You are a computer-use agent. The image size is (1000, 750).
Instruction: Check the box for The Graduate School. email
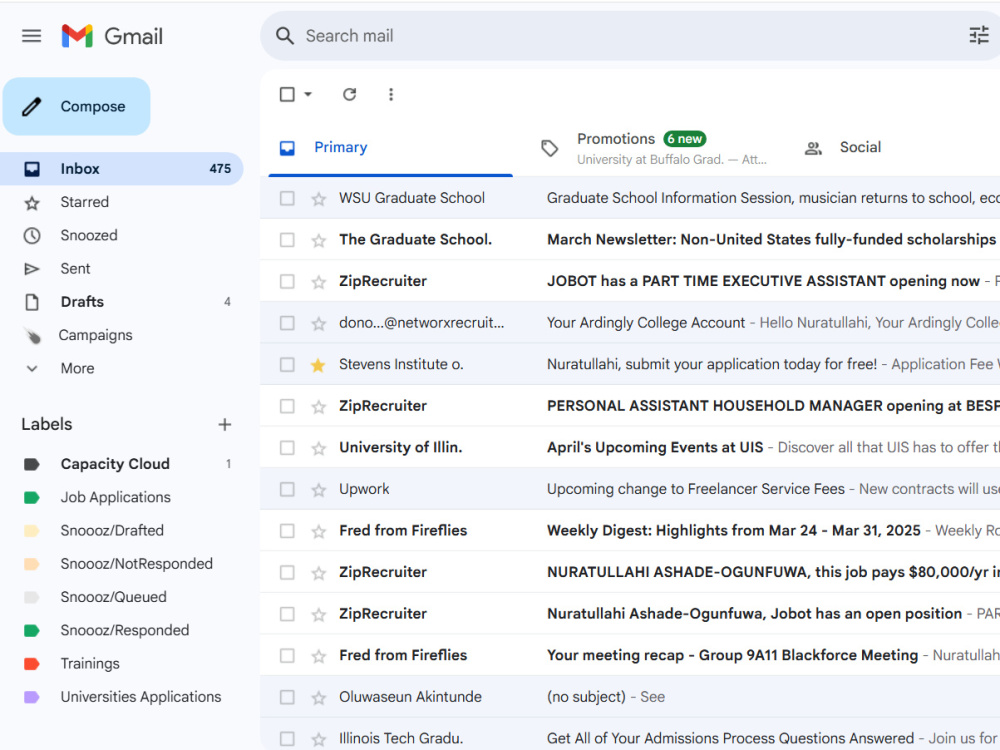point(287,240)
